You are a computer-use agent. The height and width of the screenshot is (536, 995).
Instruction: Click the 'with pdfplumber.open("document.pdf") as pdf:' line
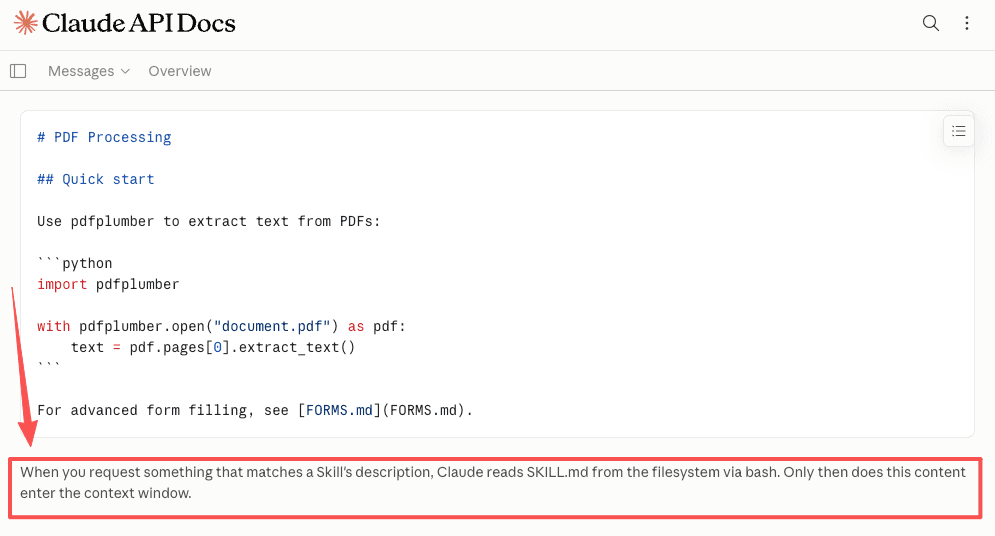point(221,326)
